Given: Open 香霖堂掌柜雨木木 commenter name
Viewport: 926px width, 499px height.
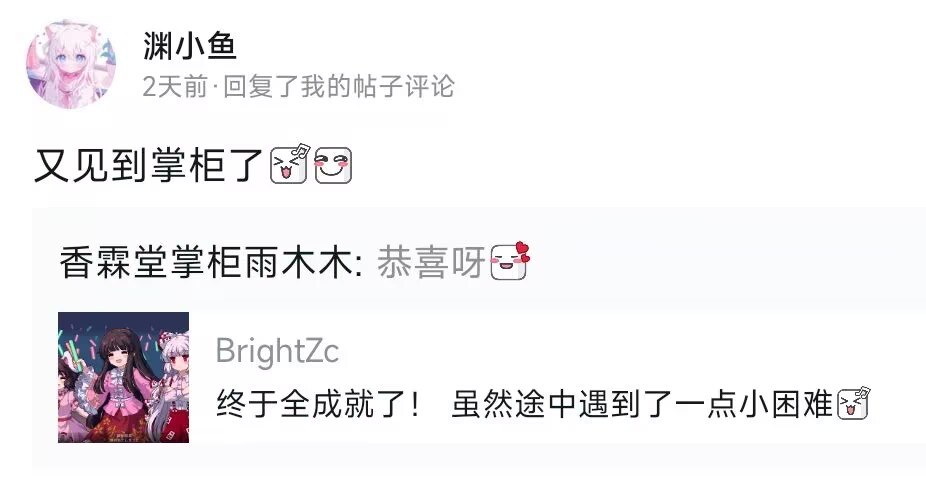Looking at the screenshot, I should tap(206, 262).
